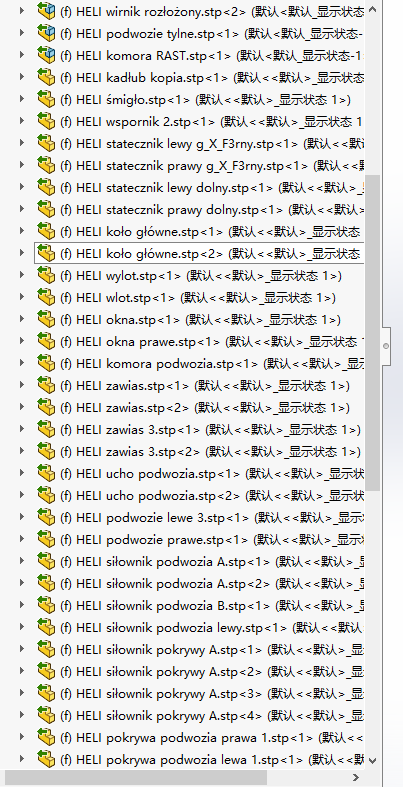
Task: Click the HELI wirnik rozłożony.stp<2> part icon
Action: (x=46, y=11)
